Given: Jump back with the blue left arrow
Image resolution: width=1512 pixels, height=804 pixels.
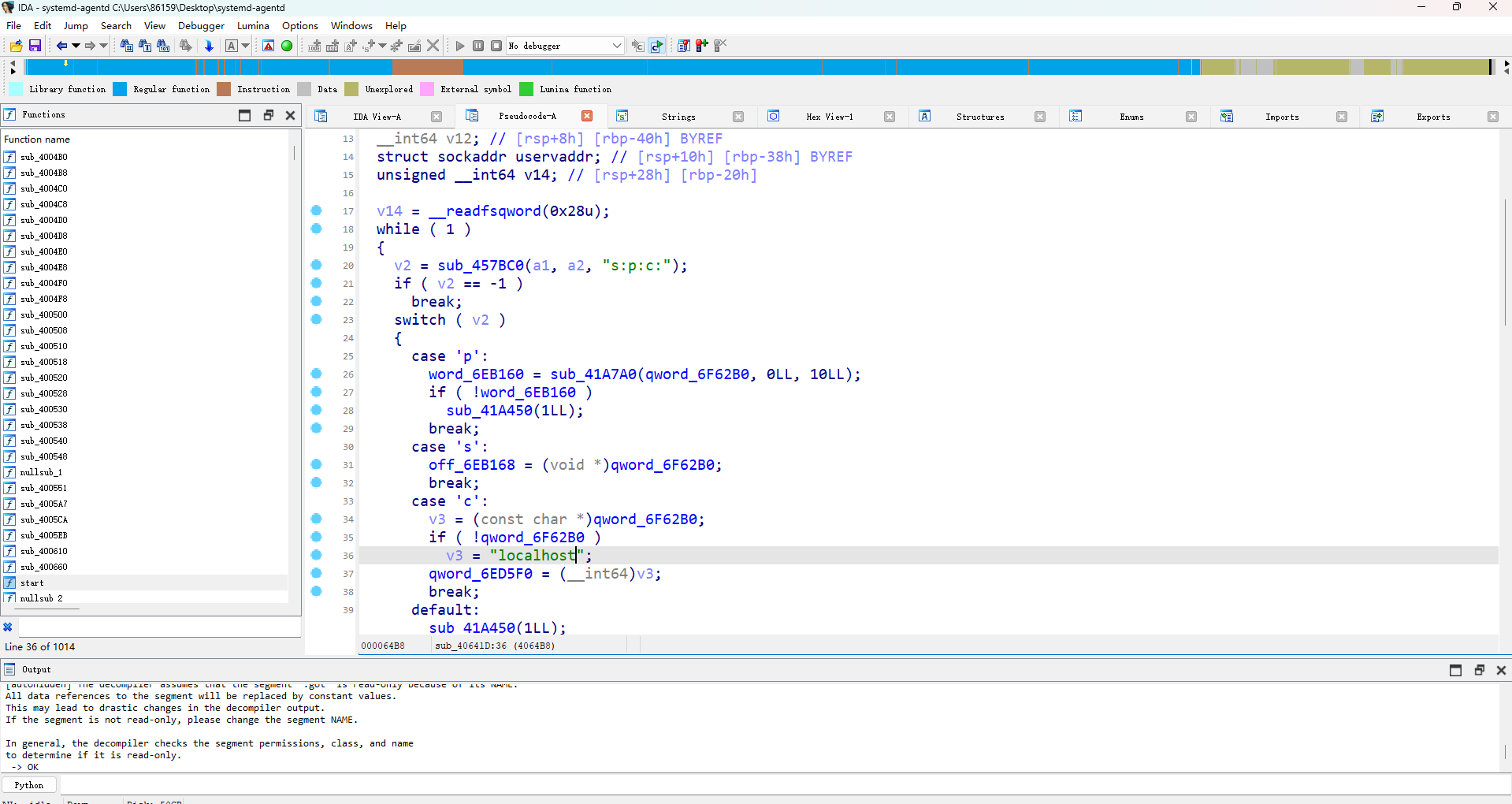Looking at the screenshot, I should 61,46.
